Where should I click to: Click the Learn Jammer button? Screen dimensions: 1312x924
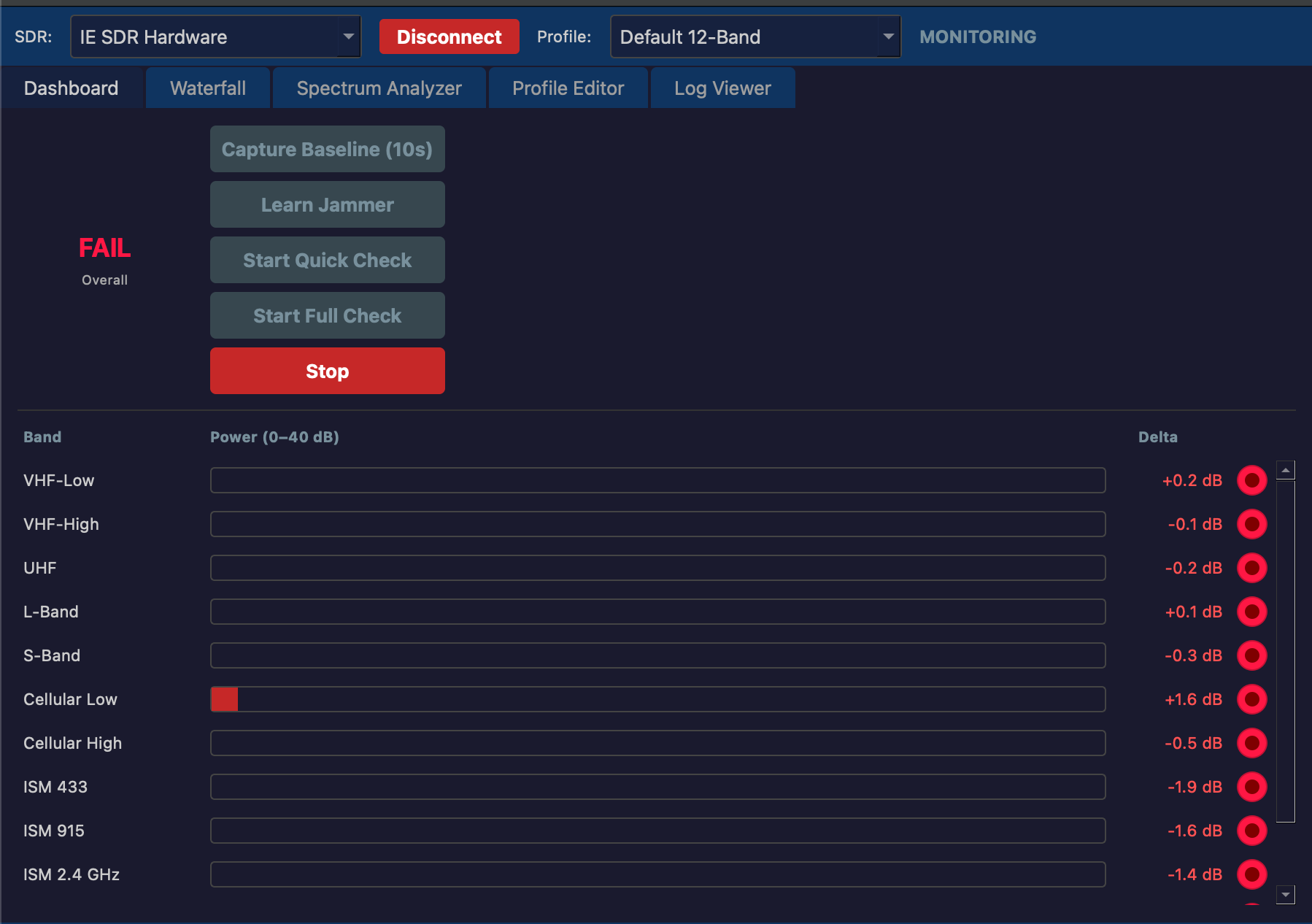(x=327, y=204)
